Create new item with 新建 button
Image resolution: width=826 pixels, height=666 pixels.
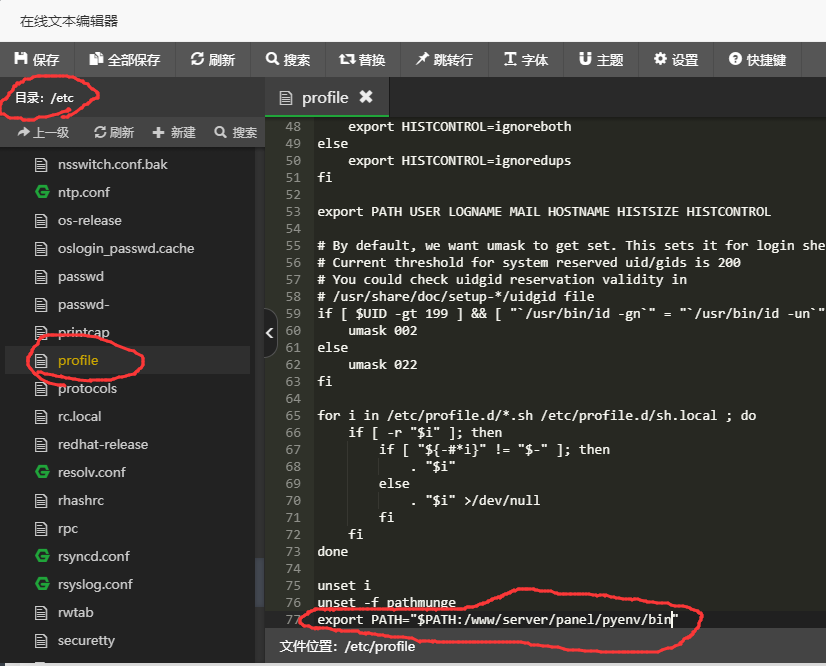174,132
